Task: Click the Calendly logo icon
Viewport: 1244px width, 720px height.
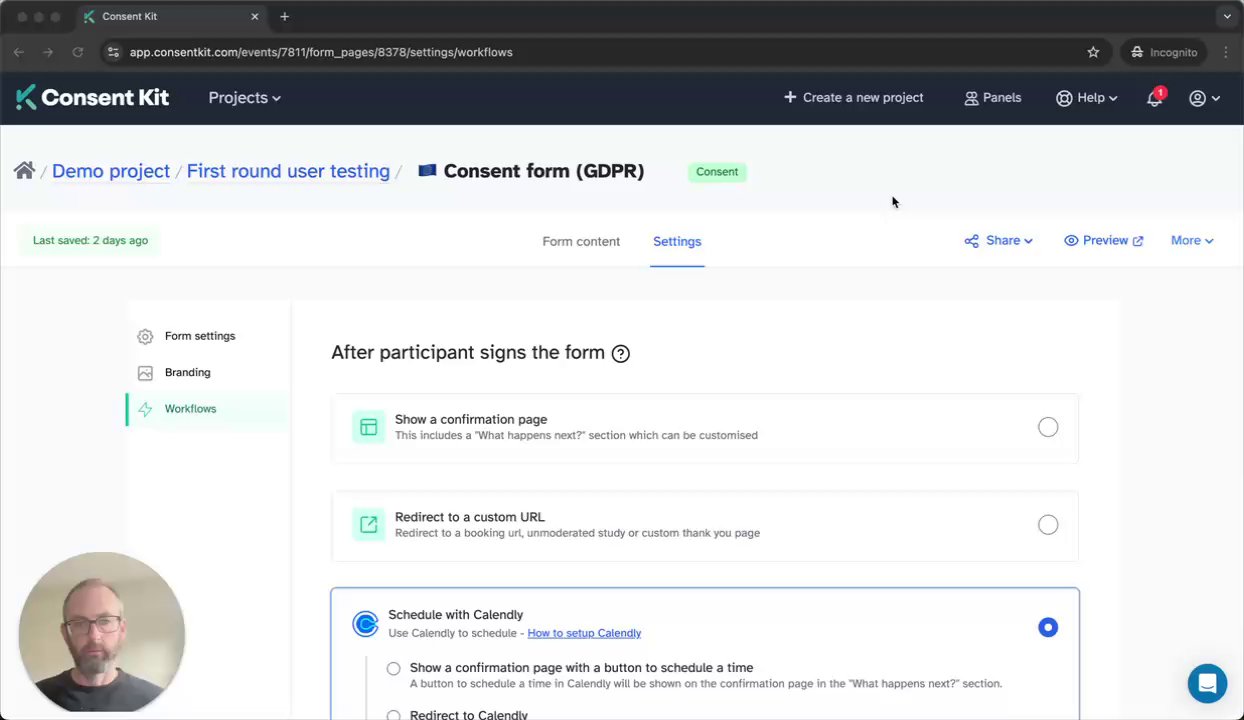Action: pos(365,624)
